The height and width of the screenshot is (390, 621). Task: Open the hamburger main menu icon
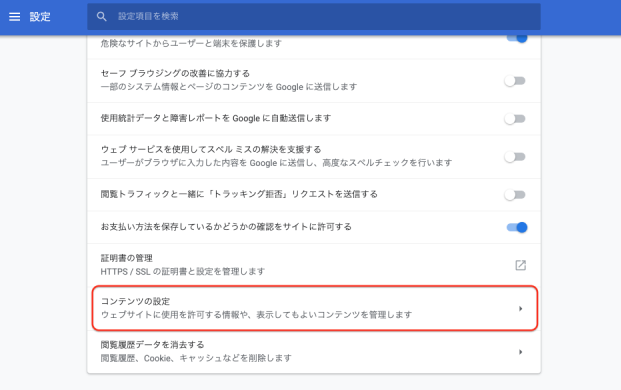click(x=15, y=17)
